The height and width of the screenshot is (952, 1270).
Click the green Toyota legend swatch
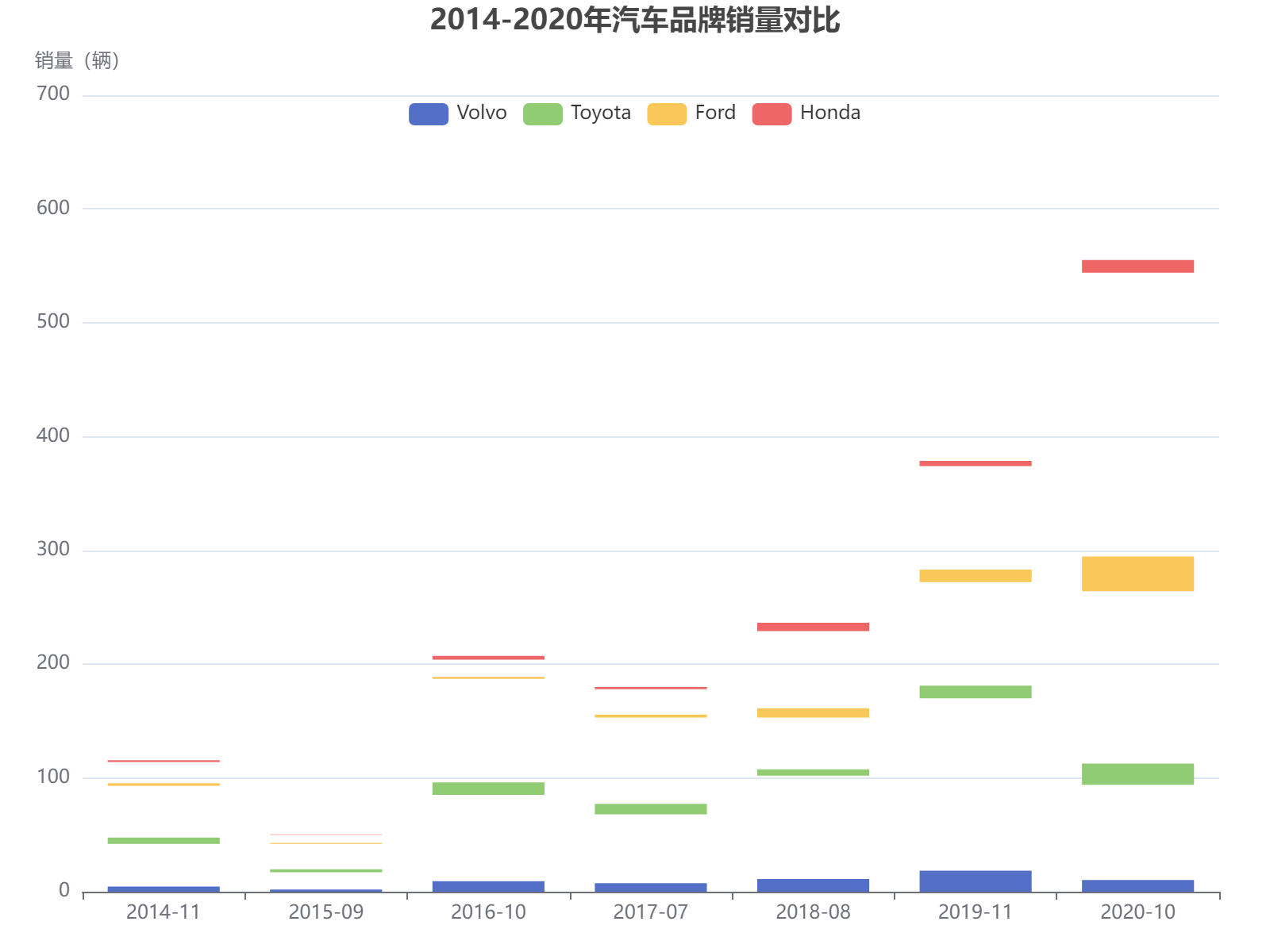click(543, 112)
